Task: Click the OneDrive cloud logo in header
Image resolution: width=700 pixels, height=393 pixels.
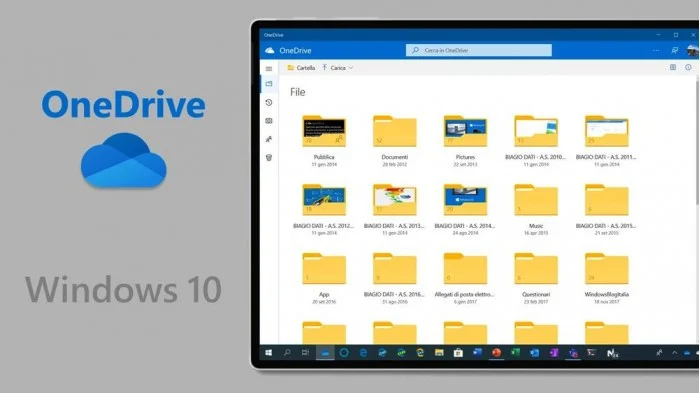Action: click(x=270, y=50)
